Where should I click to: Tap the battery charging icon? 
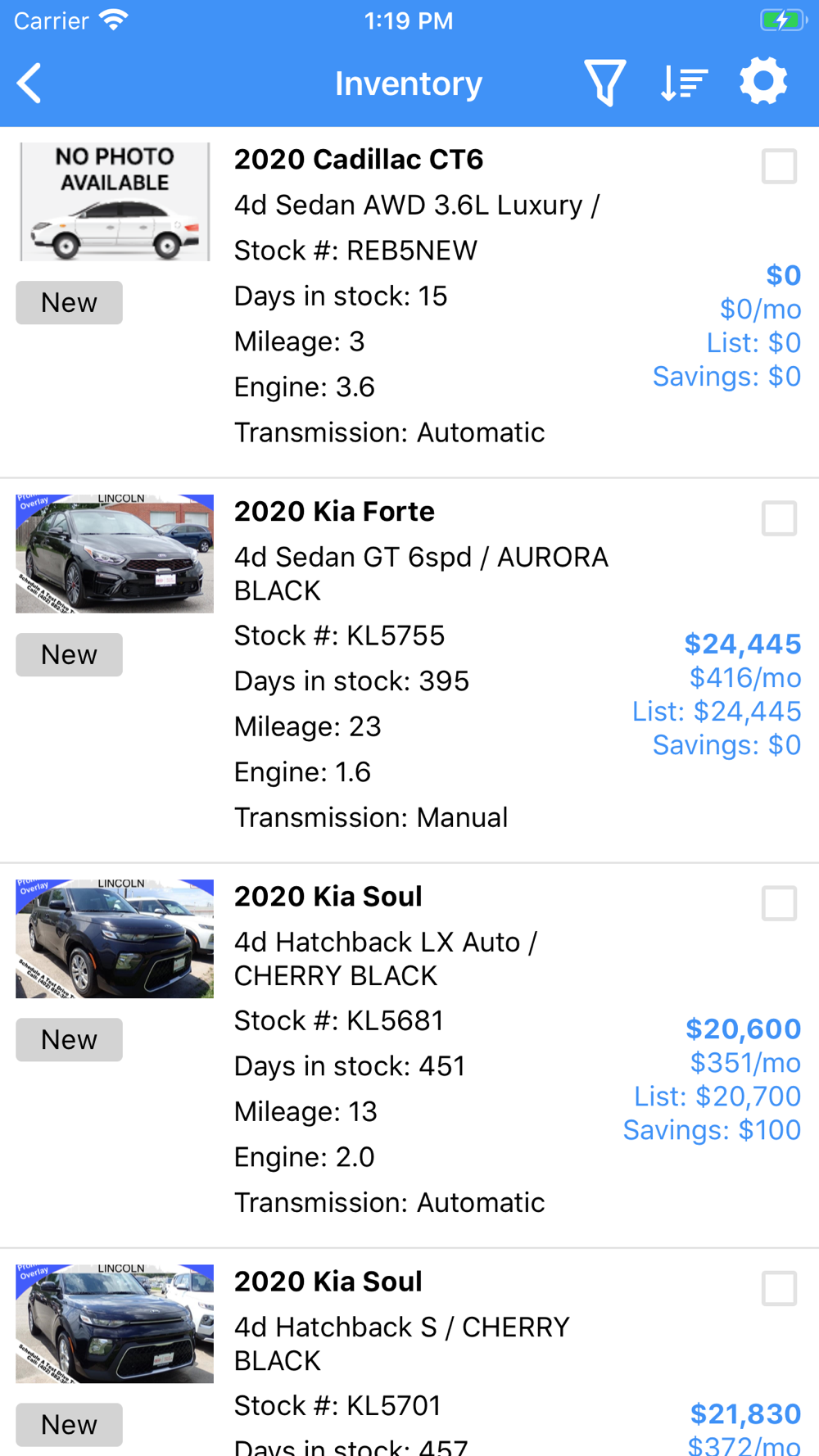[x=782, y=20]
